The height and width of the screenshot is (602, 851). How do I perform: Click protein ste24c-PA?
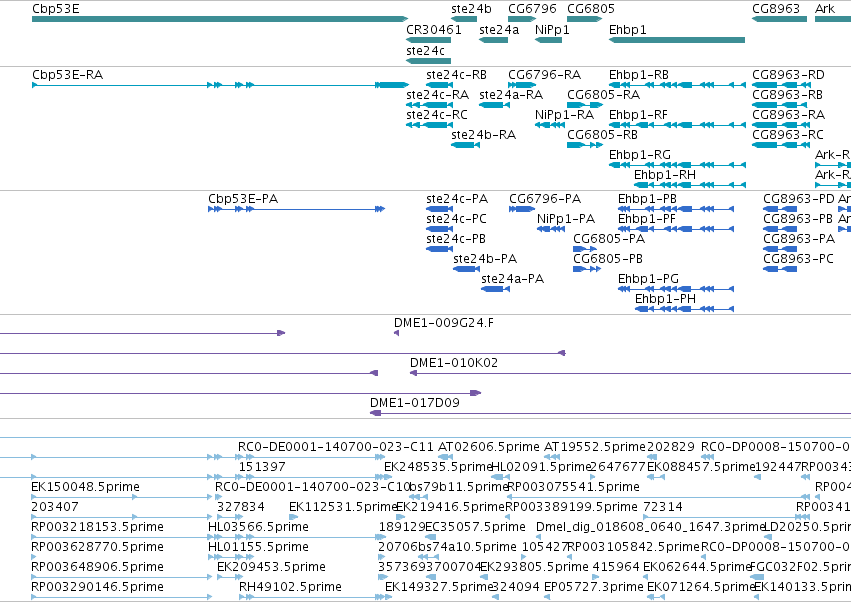pos(457,199)
